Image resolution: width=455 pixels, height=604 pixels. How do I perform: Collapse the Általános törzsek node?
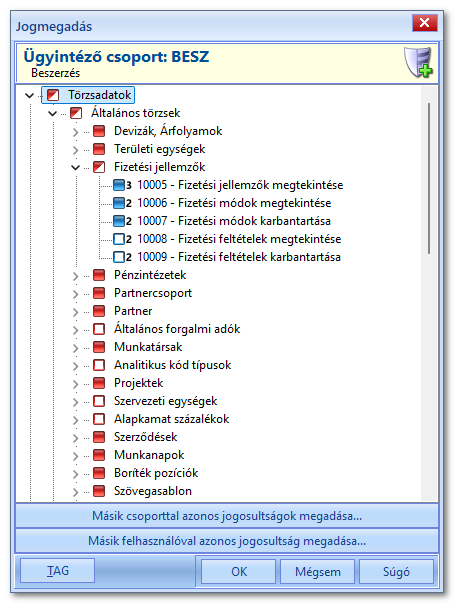(x=53, y=114)
